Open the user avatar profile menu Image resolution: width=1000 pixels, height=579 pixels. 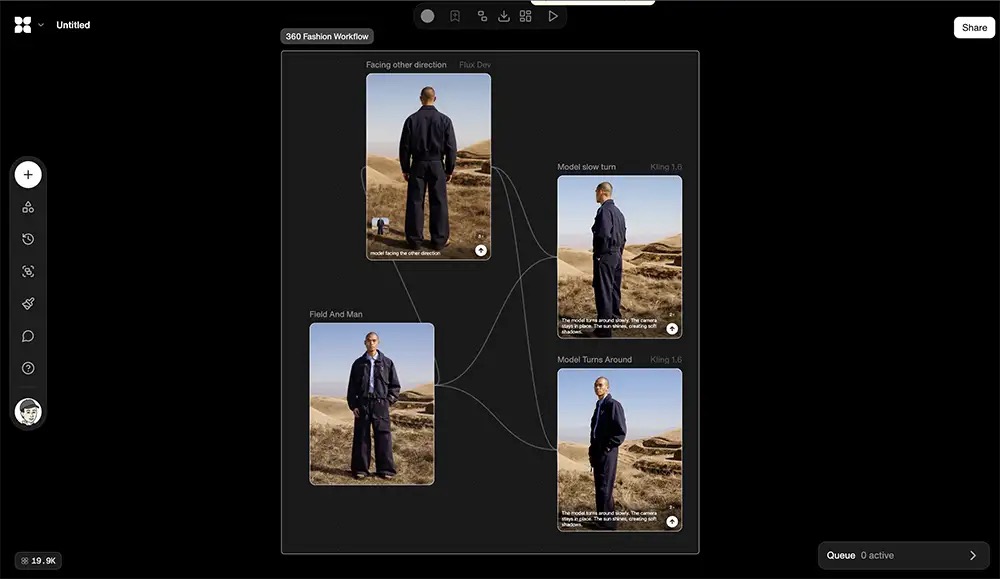tap(28, 411)
